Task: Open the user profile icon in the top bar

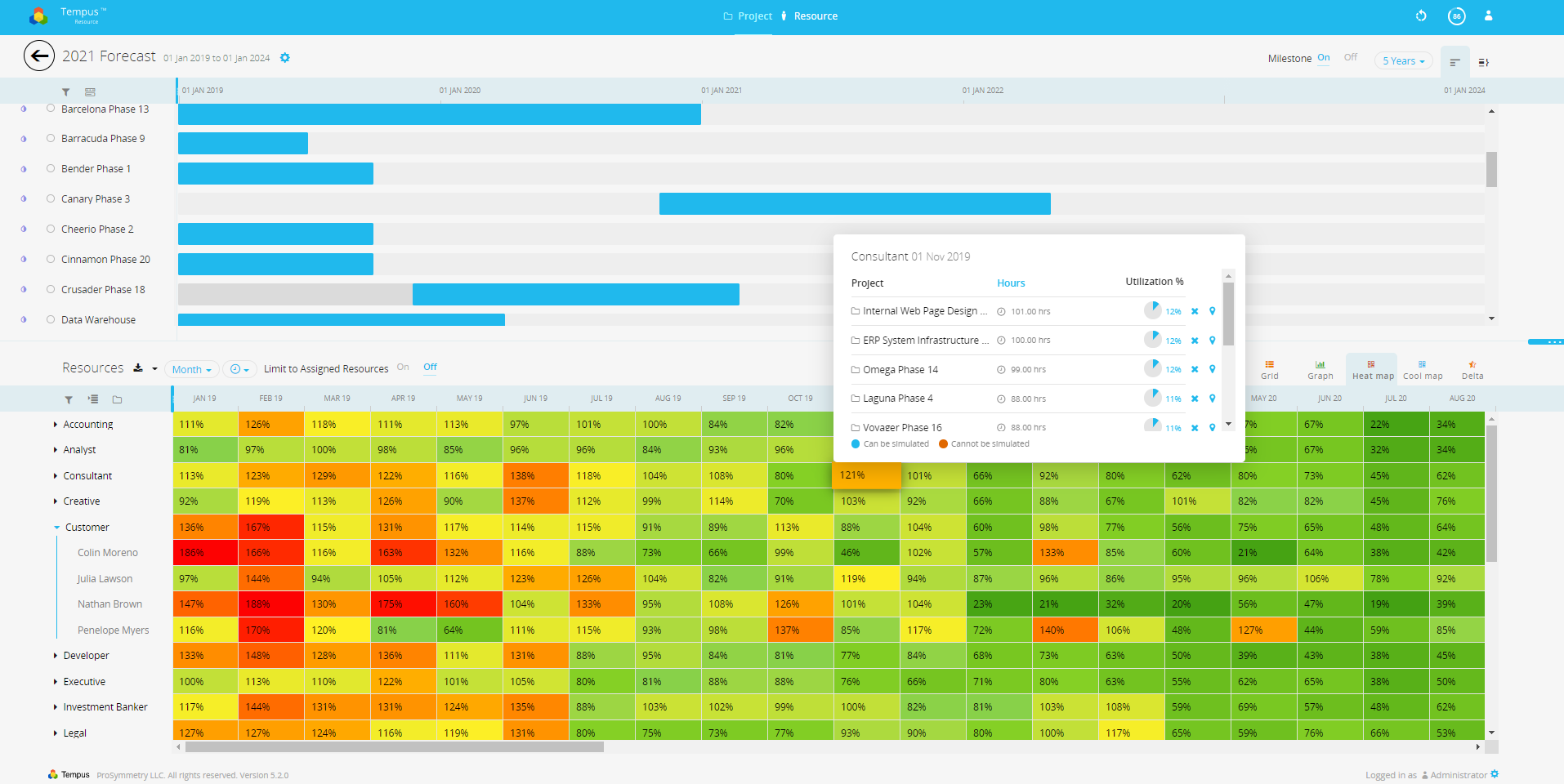Action: (x=1489, y=16)
